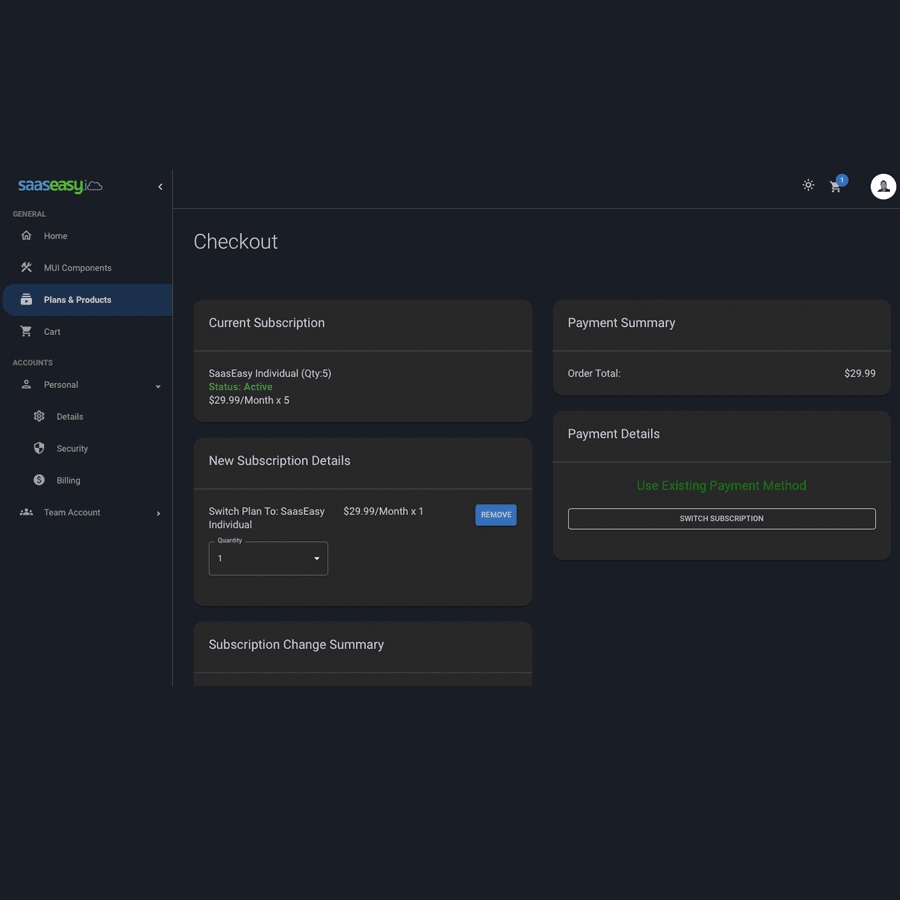Screen dimensions: 900x900
Task: Open the Quantity dropdown
Action: pos(268,559)
